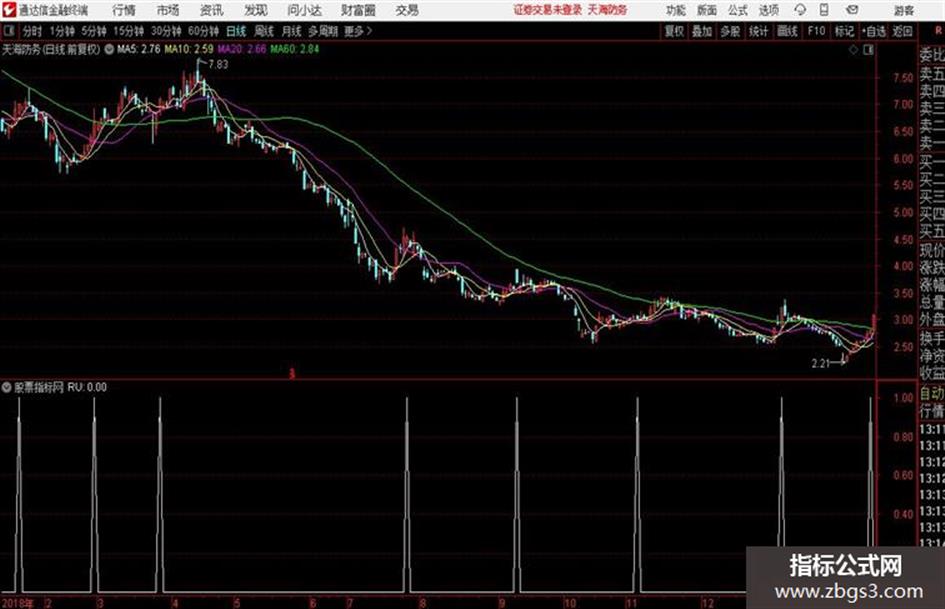Image resolution: width=945 pixels, height=609 pixels.
Task: Click the MA5: 2.76 value
Action: [x=139, y=49]
